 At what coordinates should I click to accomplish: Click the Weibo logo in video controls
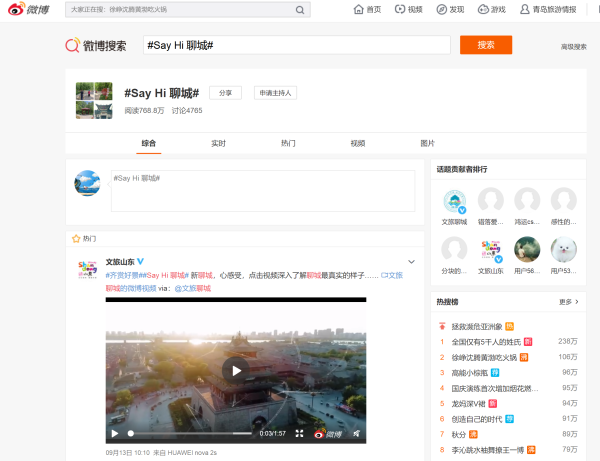pos(328,433)
